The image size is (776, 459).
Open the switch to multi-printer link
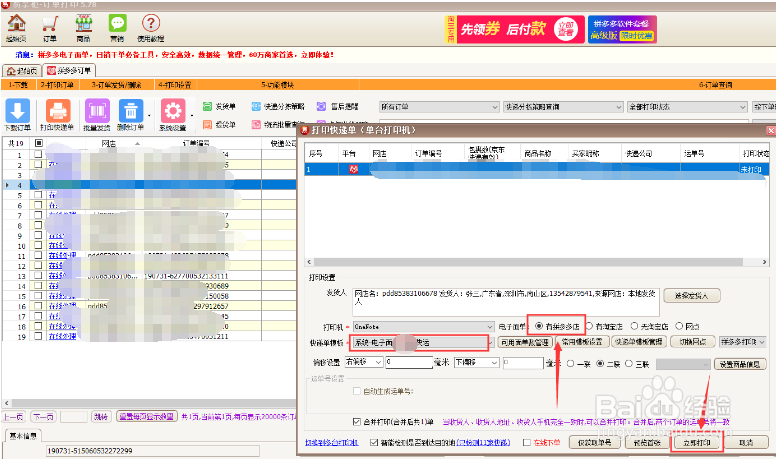point(332,443)
